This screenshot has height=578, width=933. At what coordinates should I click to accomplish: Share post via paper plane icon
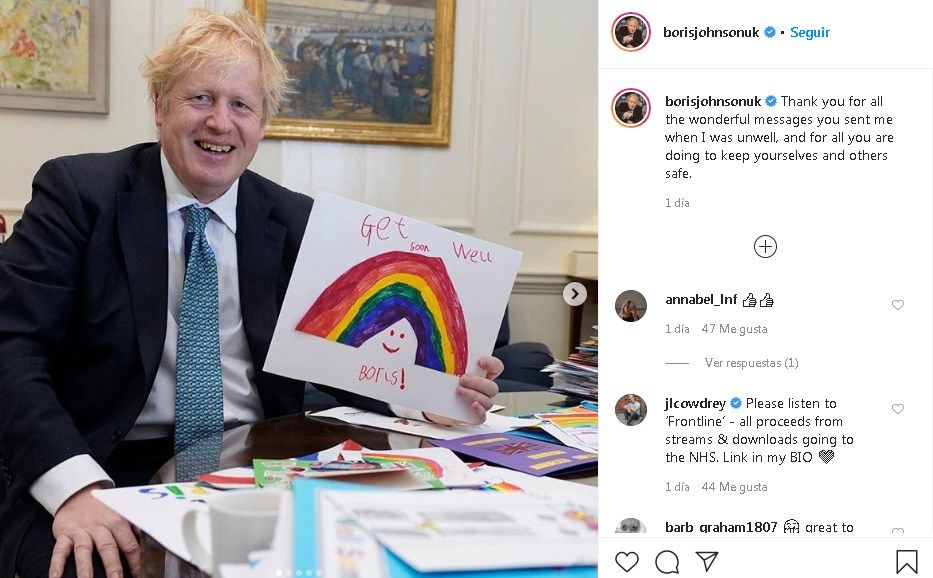point(707,561)
